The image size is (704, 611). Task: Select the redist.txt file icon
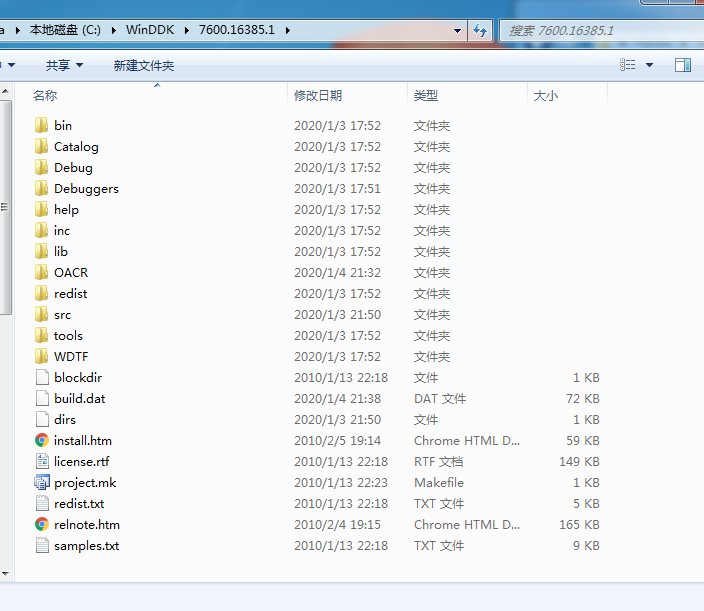[42, 503]
